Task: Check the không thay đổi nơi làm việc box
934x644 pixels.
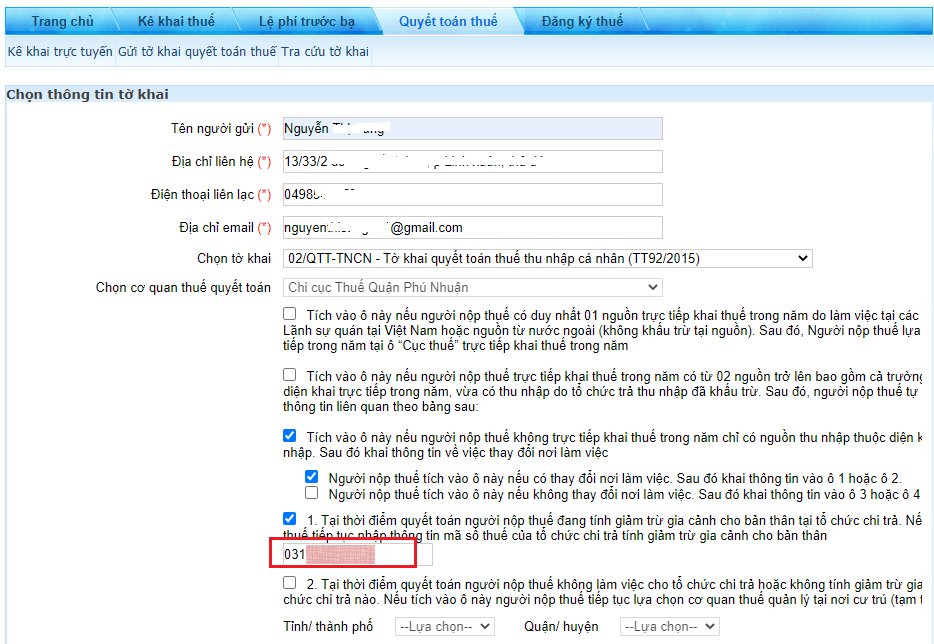Action: pyautogui.click(x=312, y=493)
